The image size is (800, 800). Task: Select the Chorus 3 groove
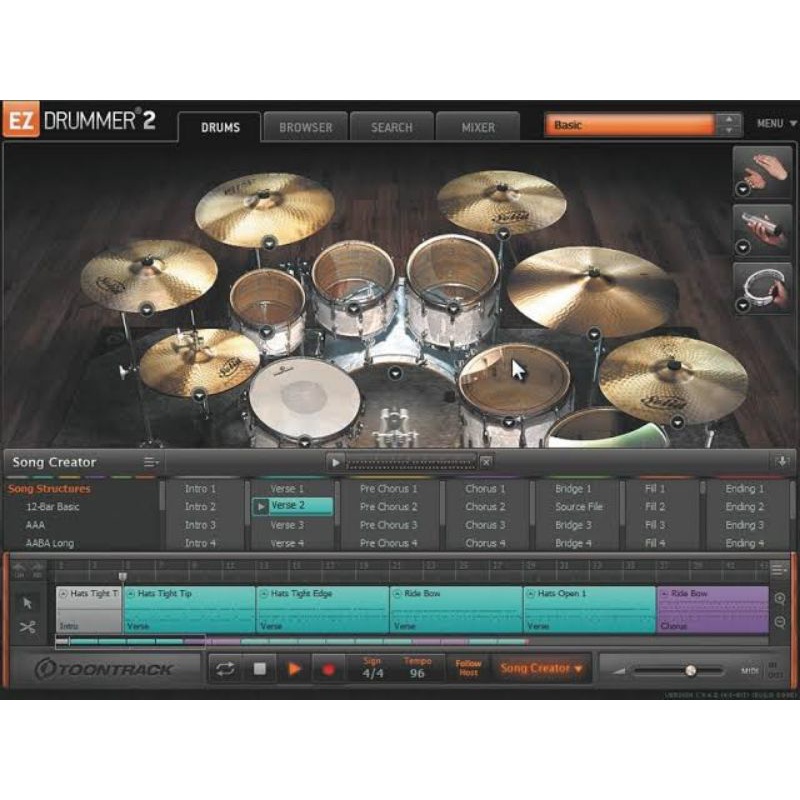pyautogui.click(x=485, y=524)
